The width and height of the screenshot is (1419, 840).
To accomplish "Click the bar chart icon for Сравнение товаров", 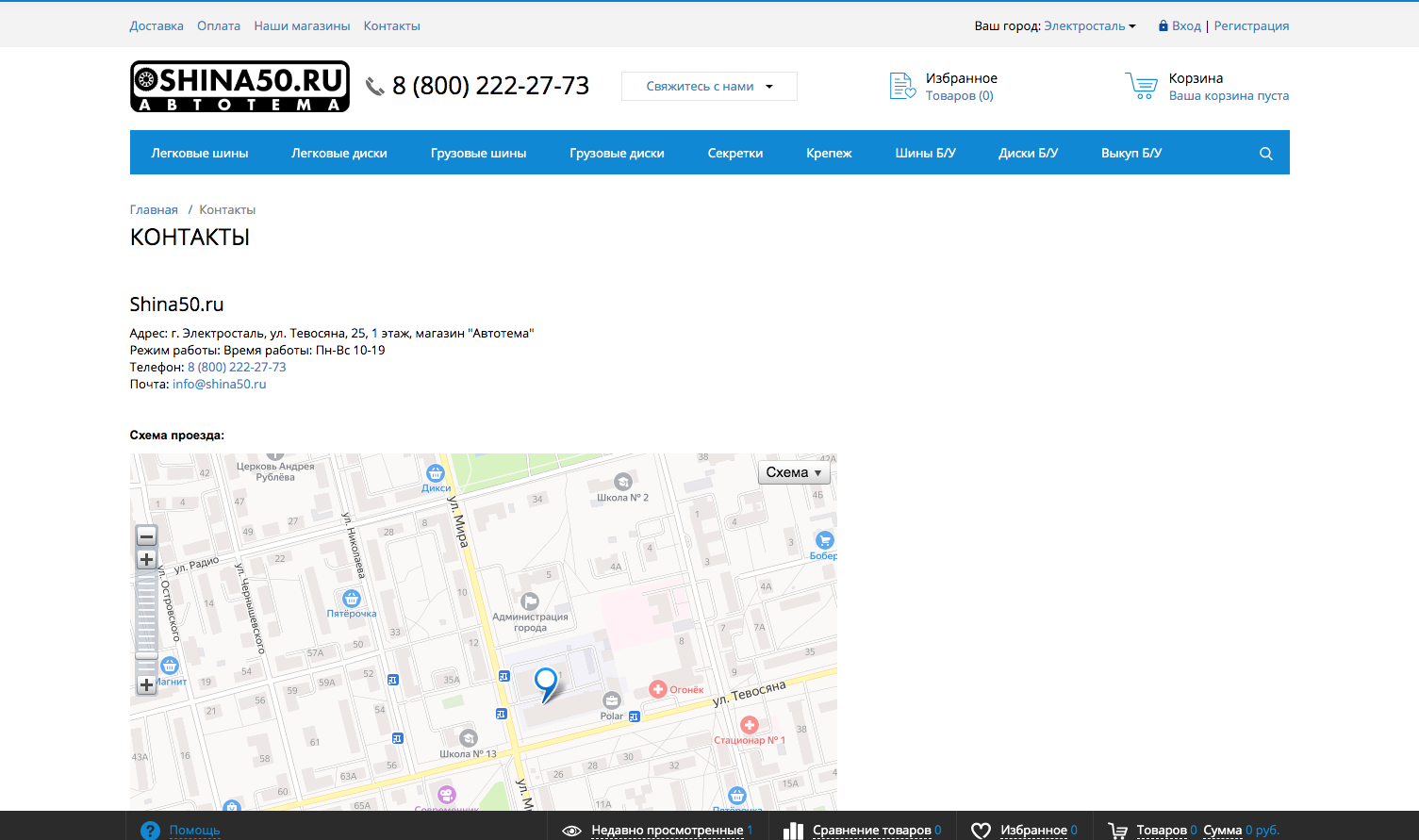I will (x=794, y=831).
